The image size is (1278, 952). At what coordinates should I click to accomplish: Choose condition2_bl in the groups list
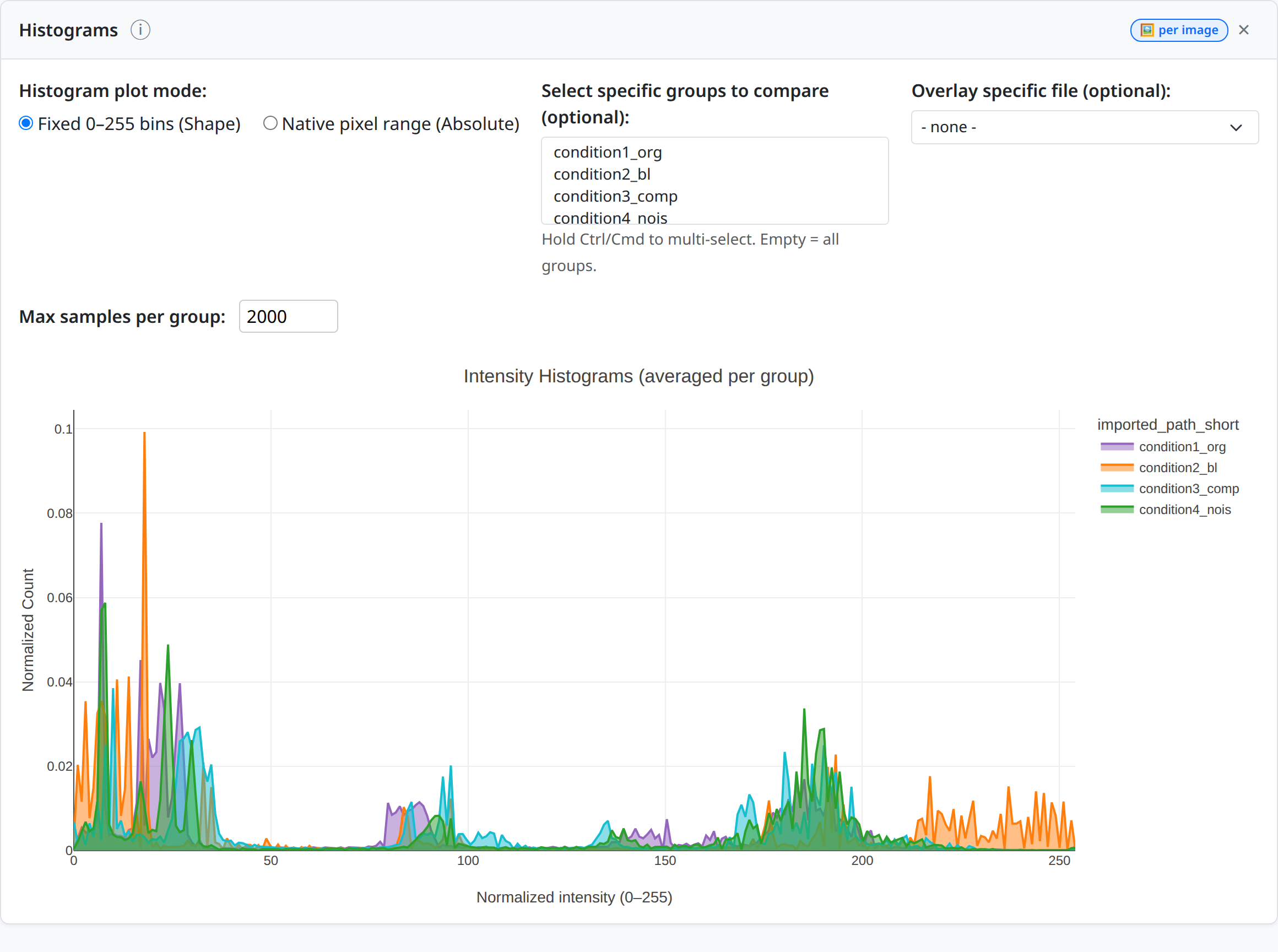point(714,174)
